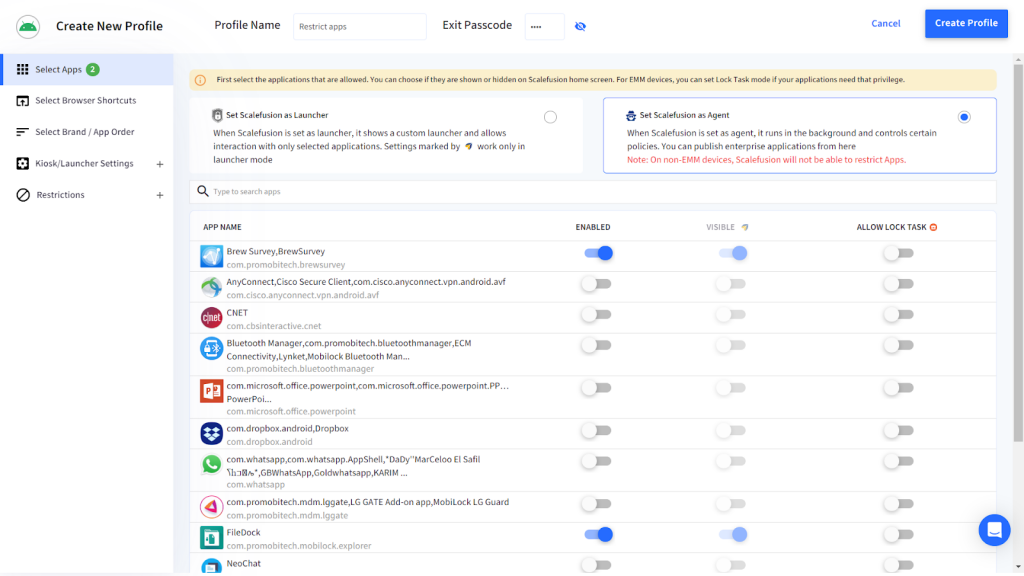Toggle Allow Lock Task for CNET
This screenshot has width=1024, height=576.
point(899,315)
